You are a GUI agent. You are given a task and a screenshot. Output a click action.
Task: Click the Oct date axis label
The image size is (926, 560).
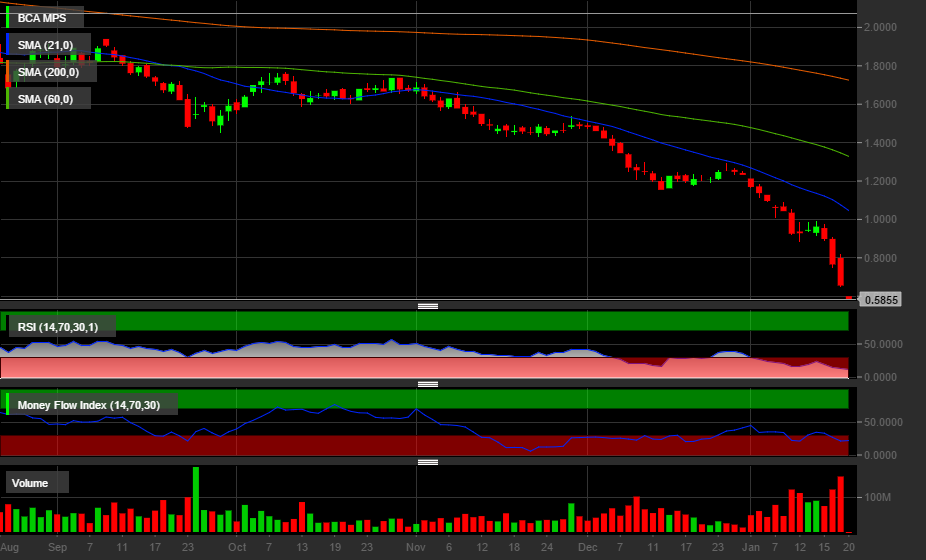point(237,547)
